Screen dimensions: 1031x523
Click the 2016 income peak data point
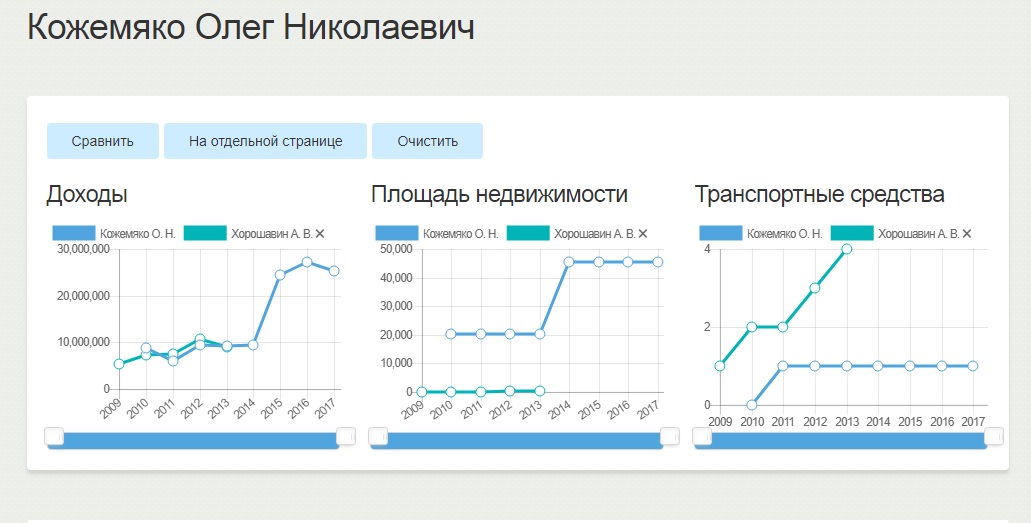tap(307, 262)
